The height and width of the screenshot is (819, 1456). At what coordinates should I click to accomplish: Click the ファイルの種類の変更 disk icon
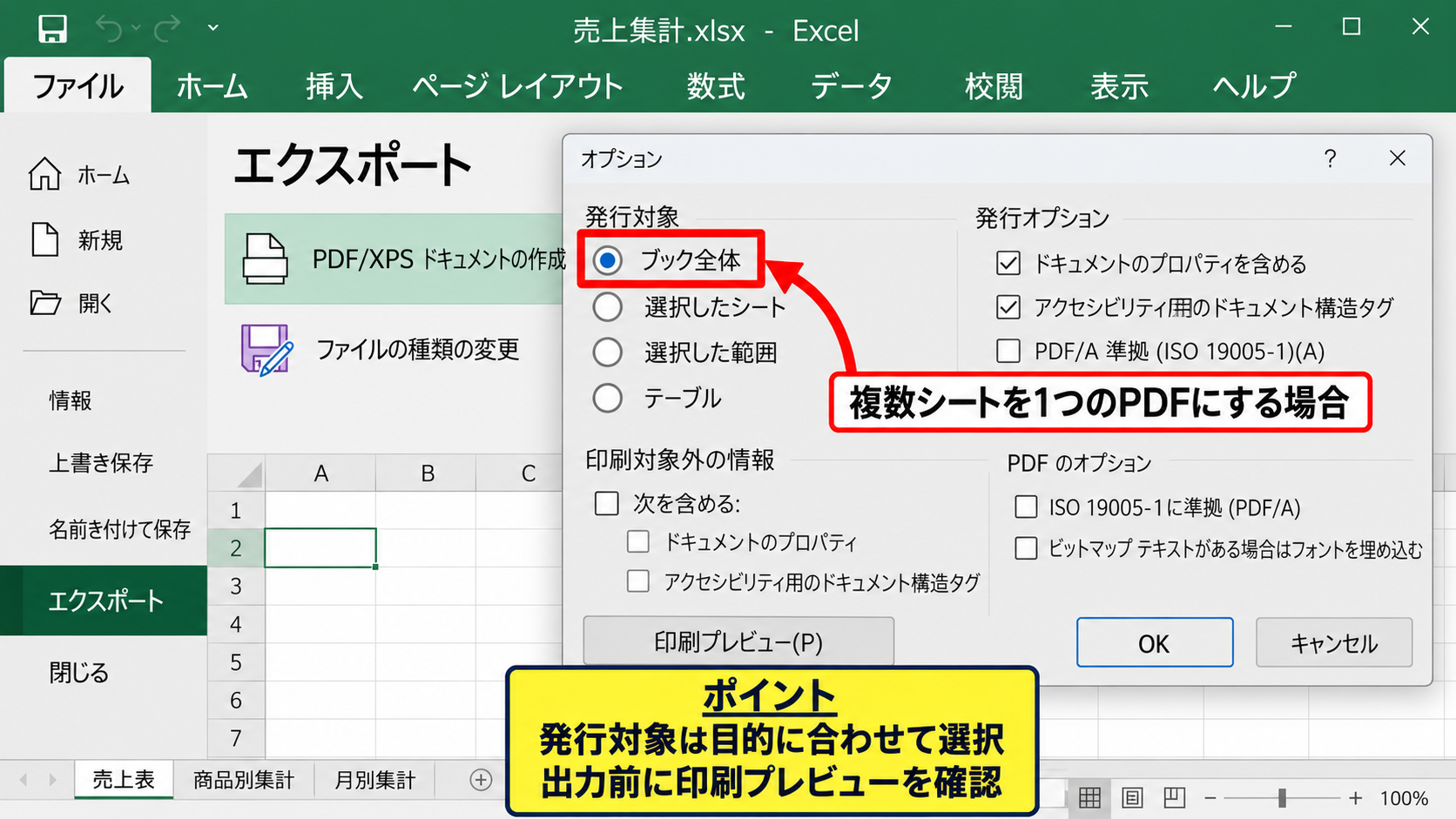(266, 350)
